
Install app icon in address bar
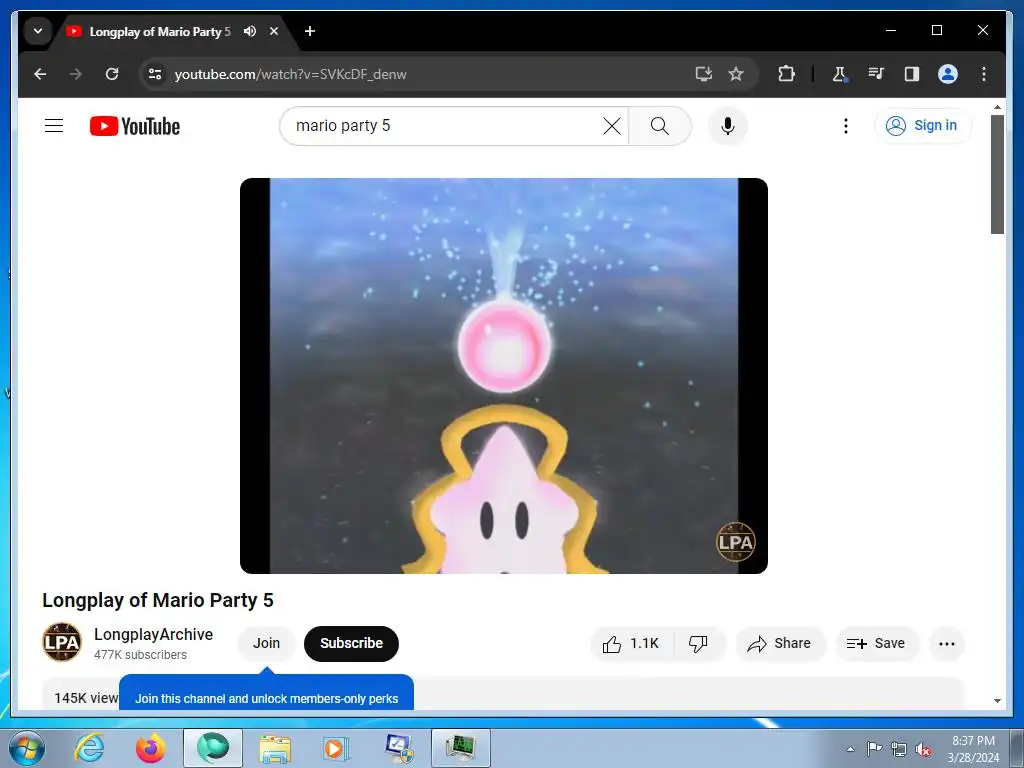[703, 74]
